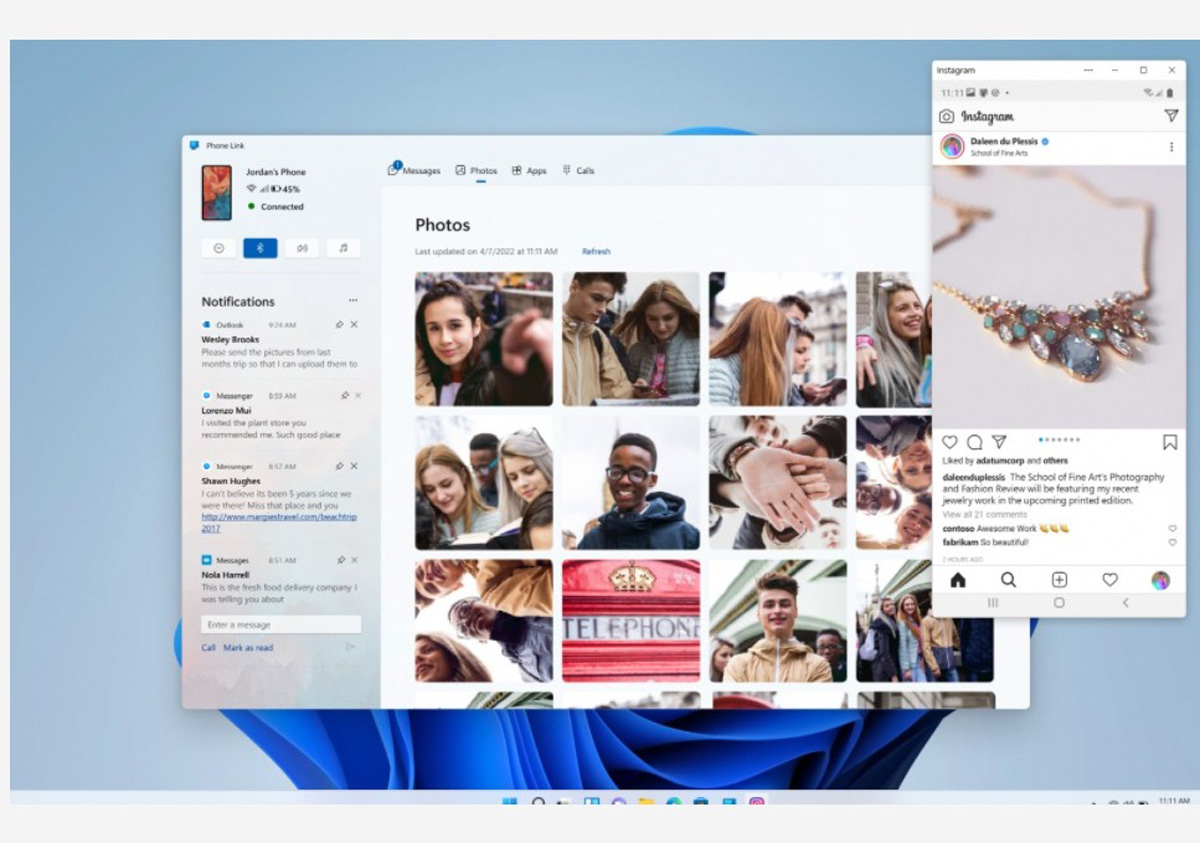Image resolution: width=1200 pixels, height=843 pixels.
Task: Open photo of stacked hands together
Action: (x=778, y=483)
